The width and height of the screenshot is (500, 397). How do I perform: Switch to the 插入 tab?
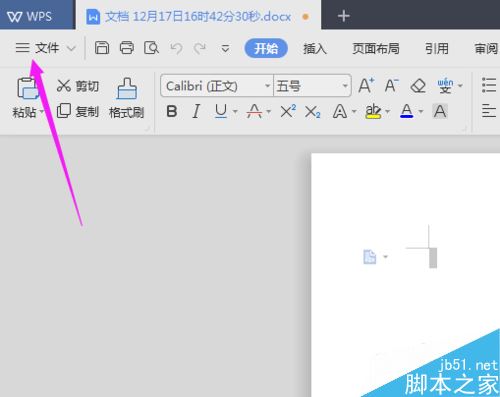pyautogui.click(x=315, y=49)
